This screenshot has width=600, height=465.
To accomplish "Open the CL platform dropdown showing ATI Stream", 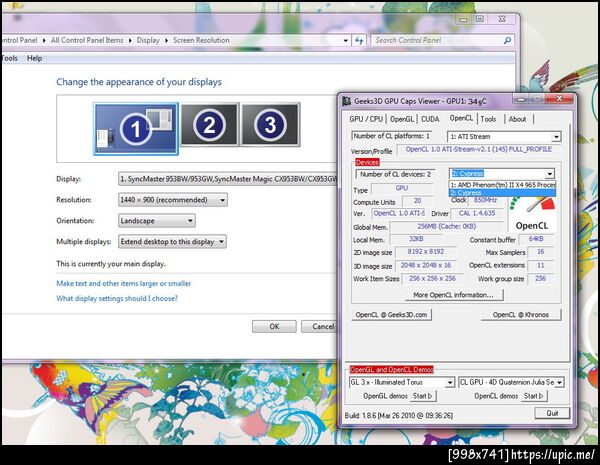I will 504,137.
